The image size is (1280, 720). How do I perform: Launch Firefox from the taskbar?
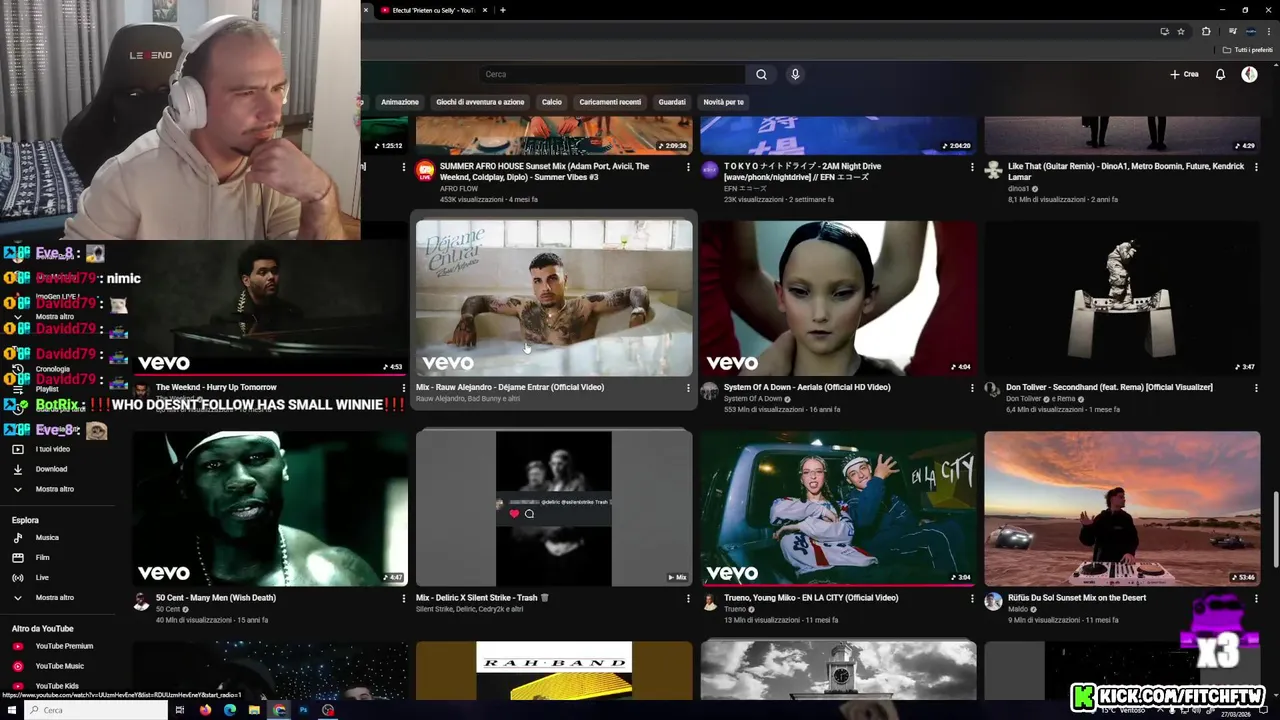(205, 710)
